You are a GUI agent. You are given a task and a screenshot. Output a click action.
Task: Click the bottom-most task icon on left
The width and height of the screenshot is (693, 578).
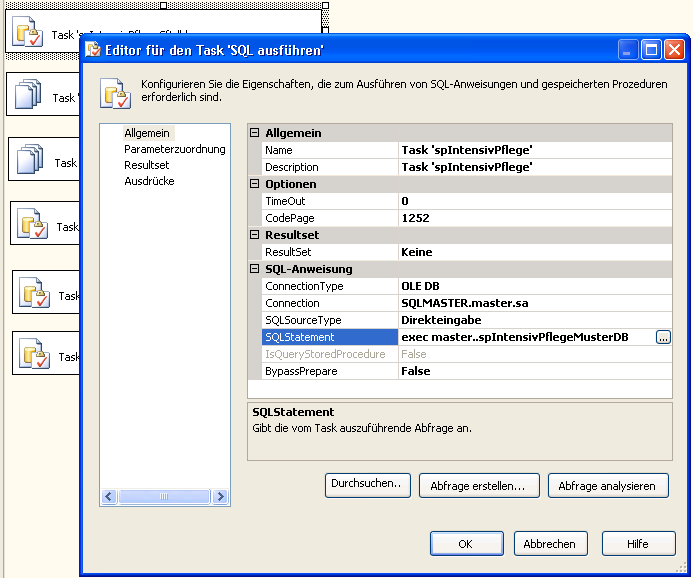[x=33, y=354]
